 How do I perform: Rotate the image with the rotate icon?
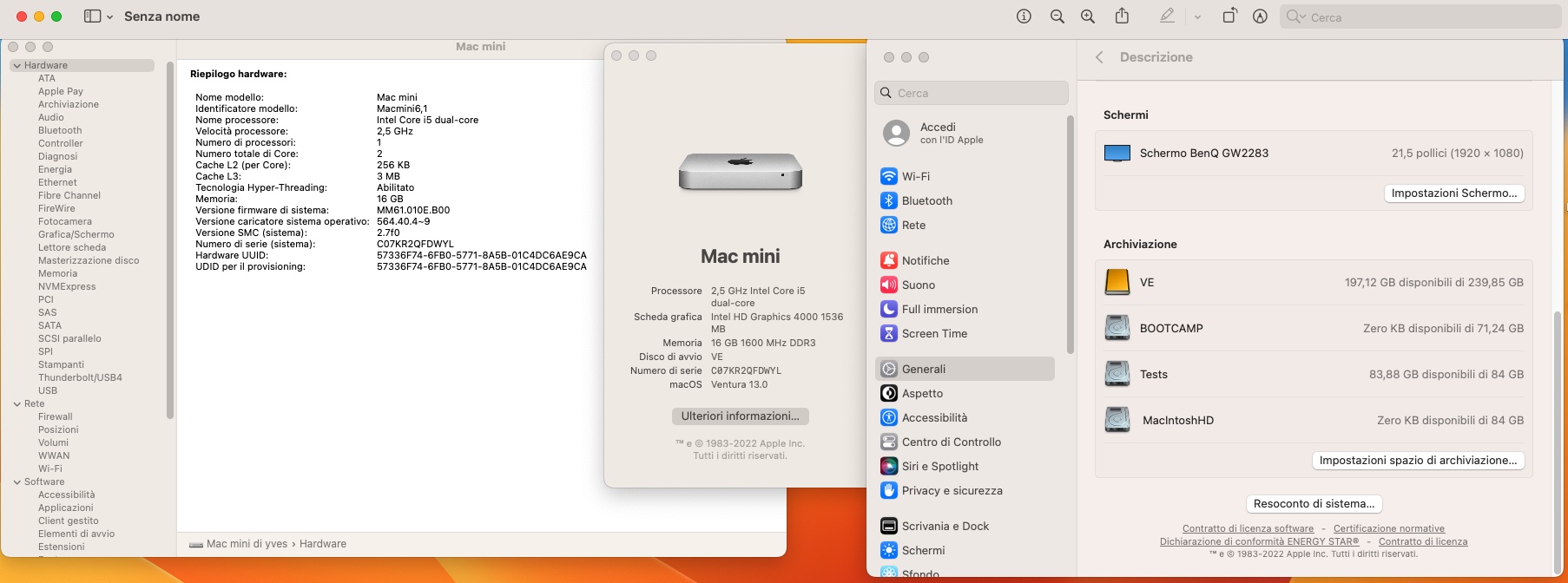pyautogui.click(x=1229, y=16)
